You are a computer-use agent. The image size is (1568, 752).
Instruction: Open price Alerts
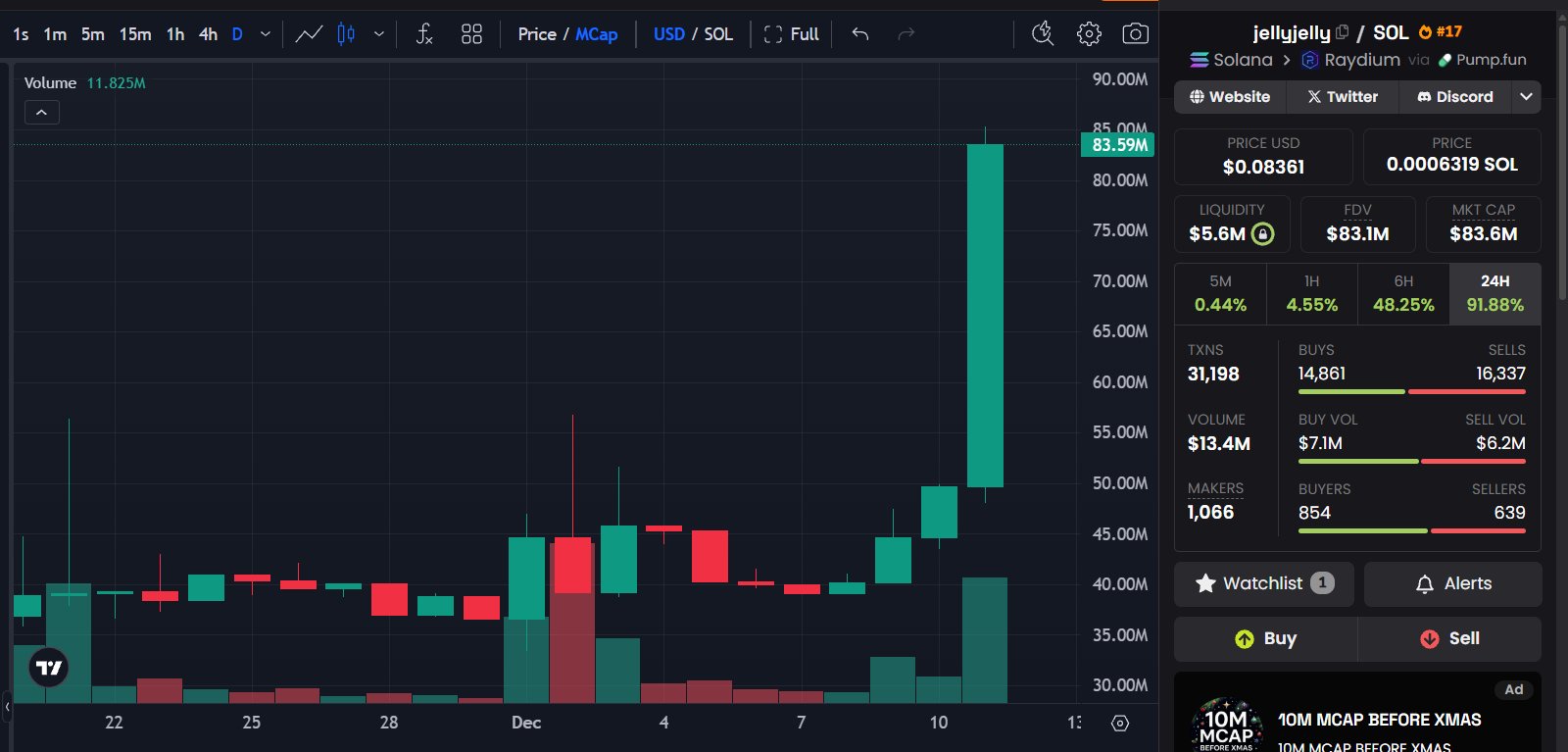tap(1453, 583)
